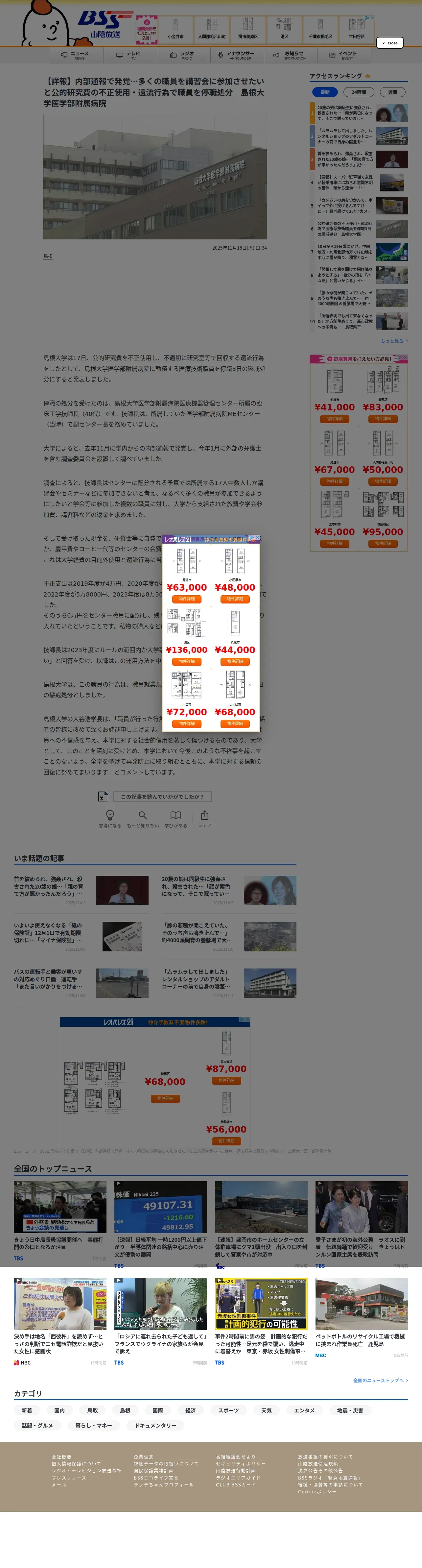The image size is (422, 1568).
Task: Click the 学びがある book icon
Action: tap(176, 815)
